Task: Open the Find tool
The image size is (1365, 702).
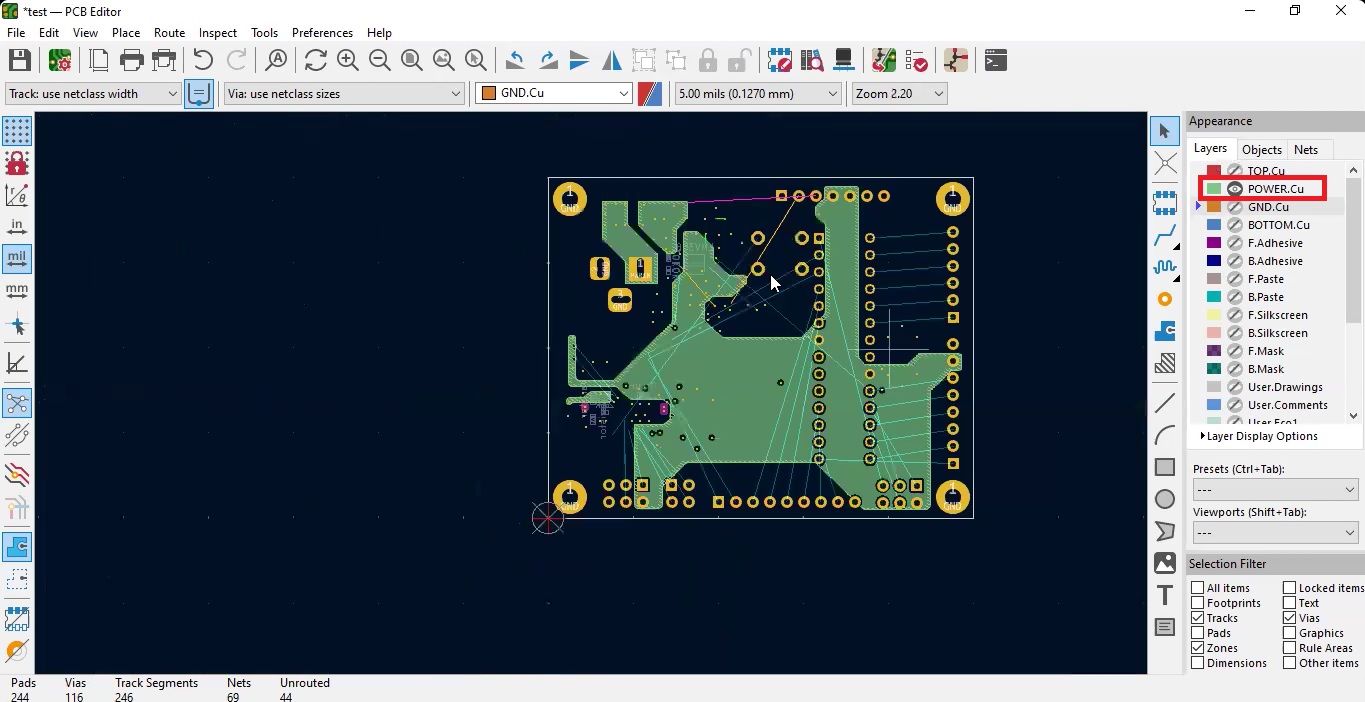Action: (x=276, y=60)
